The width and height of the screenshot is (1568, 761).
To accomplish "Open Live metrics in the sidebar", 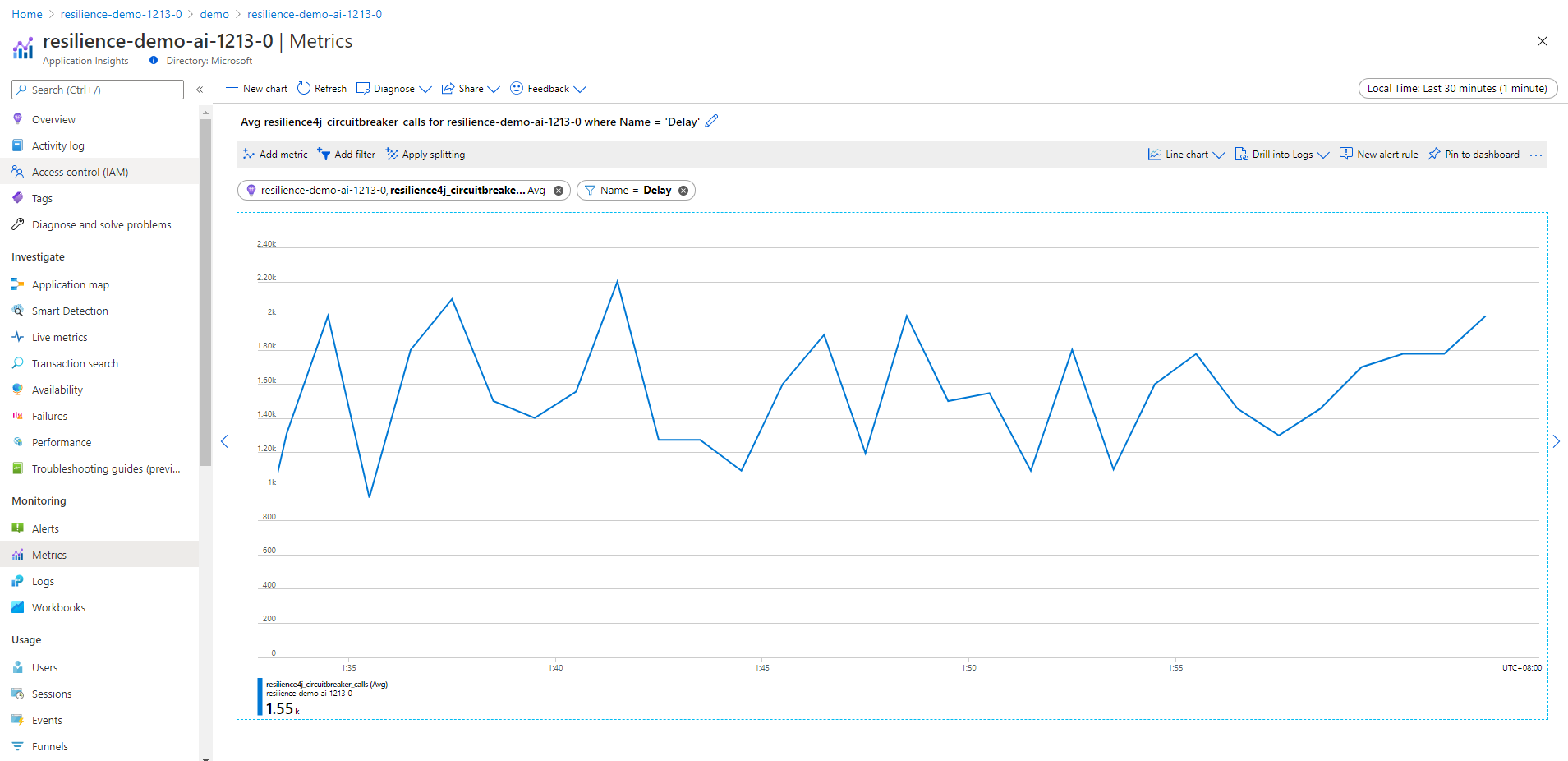I will pos(59,338).
